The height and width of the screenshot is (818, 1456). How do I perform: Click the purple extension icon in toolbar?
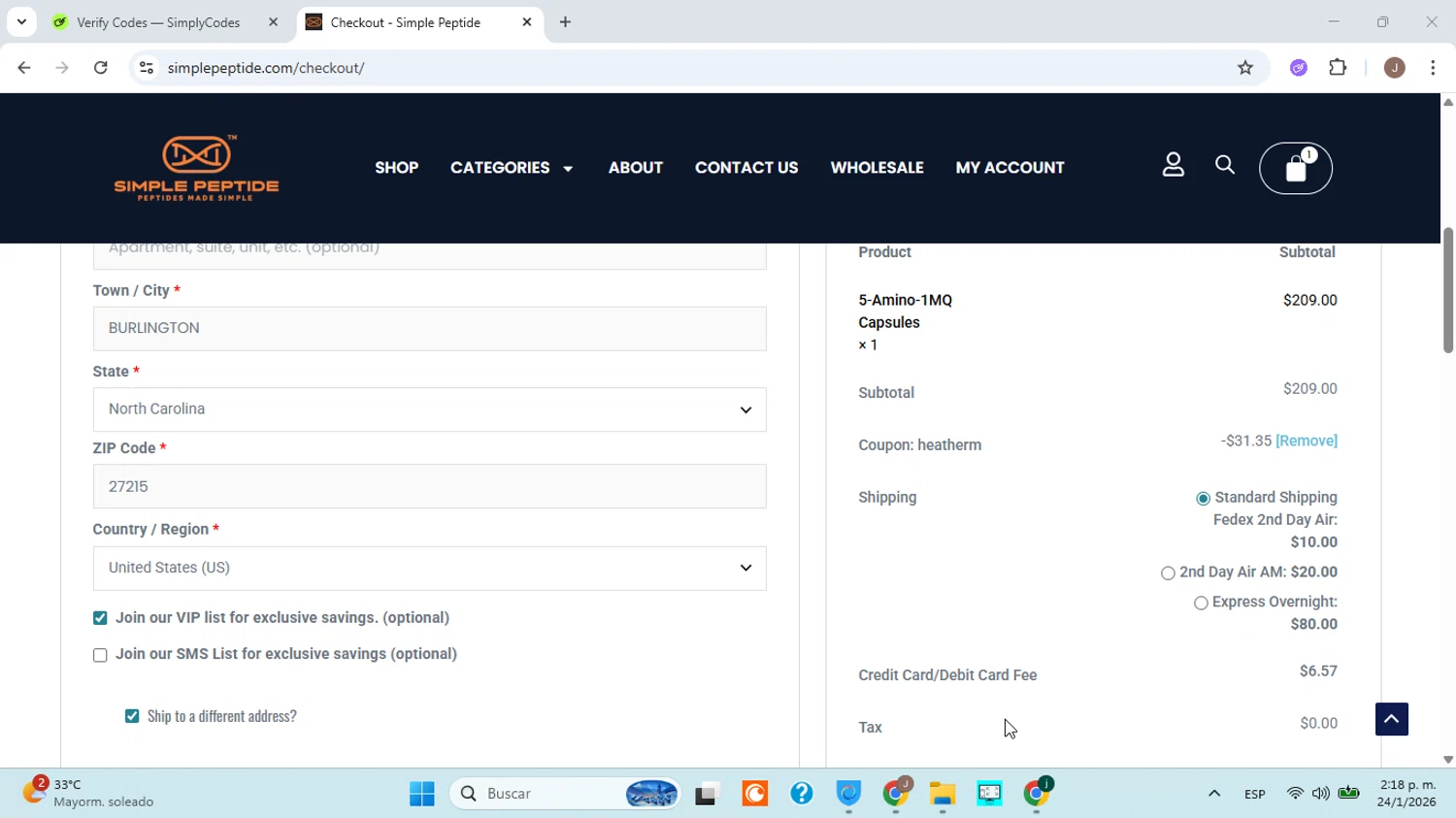pyautogui.click(x=1299, y=68)
